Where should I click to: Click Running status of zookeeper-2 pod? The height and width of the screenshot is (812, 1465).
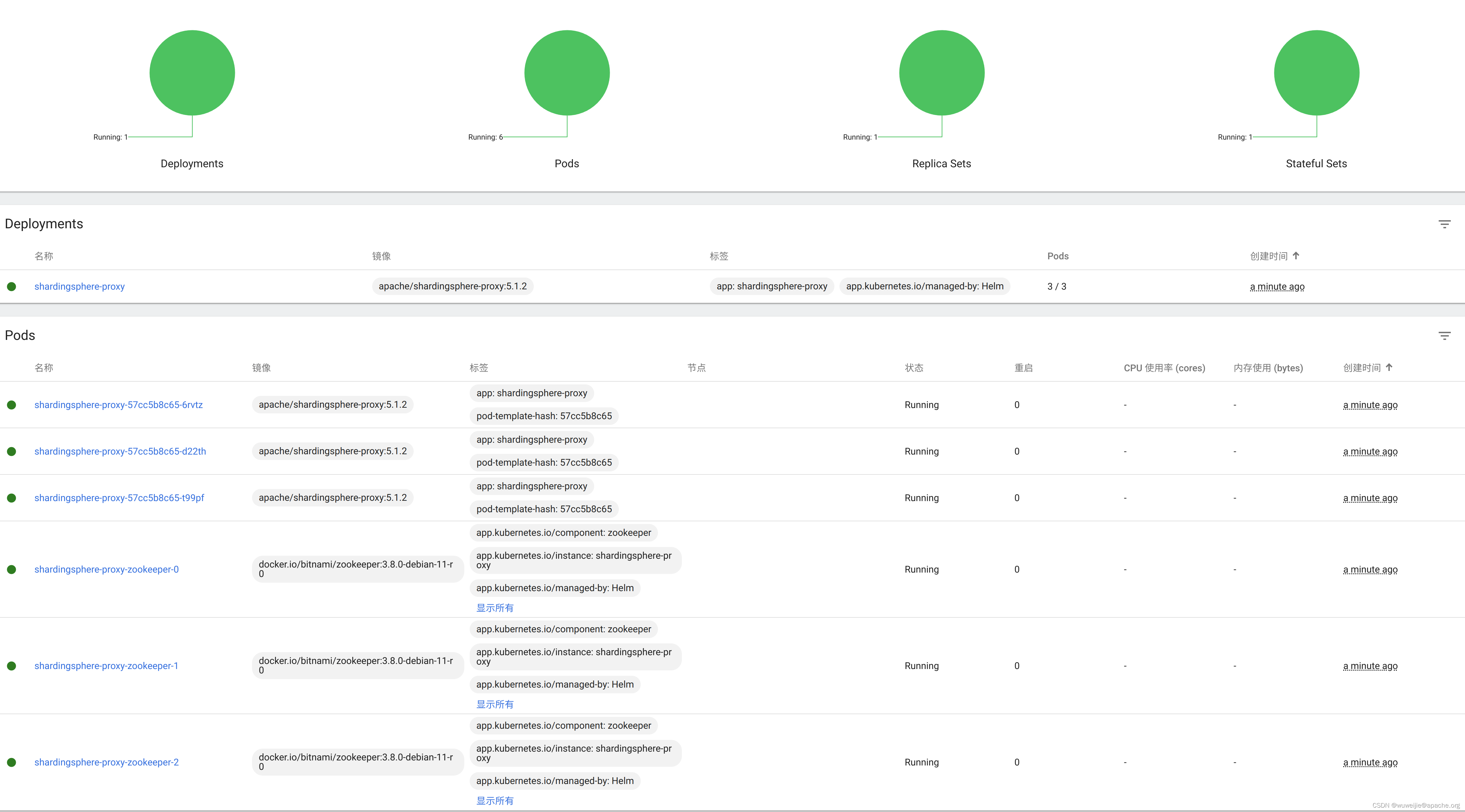(921, 762)
